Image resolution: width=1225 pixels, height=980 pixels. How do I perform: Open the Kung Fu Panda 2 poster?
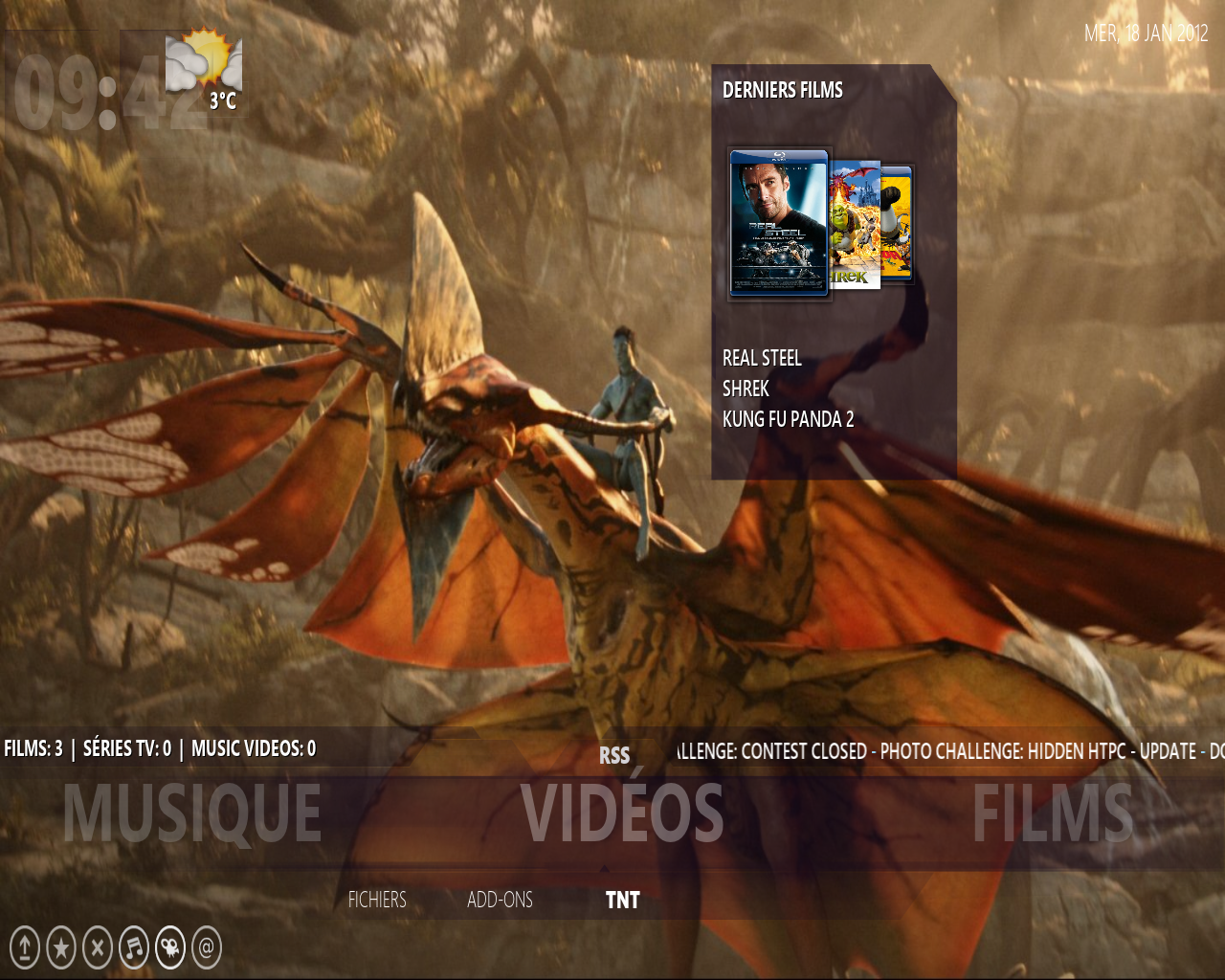click(x=897, y=224)
